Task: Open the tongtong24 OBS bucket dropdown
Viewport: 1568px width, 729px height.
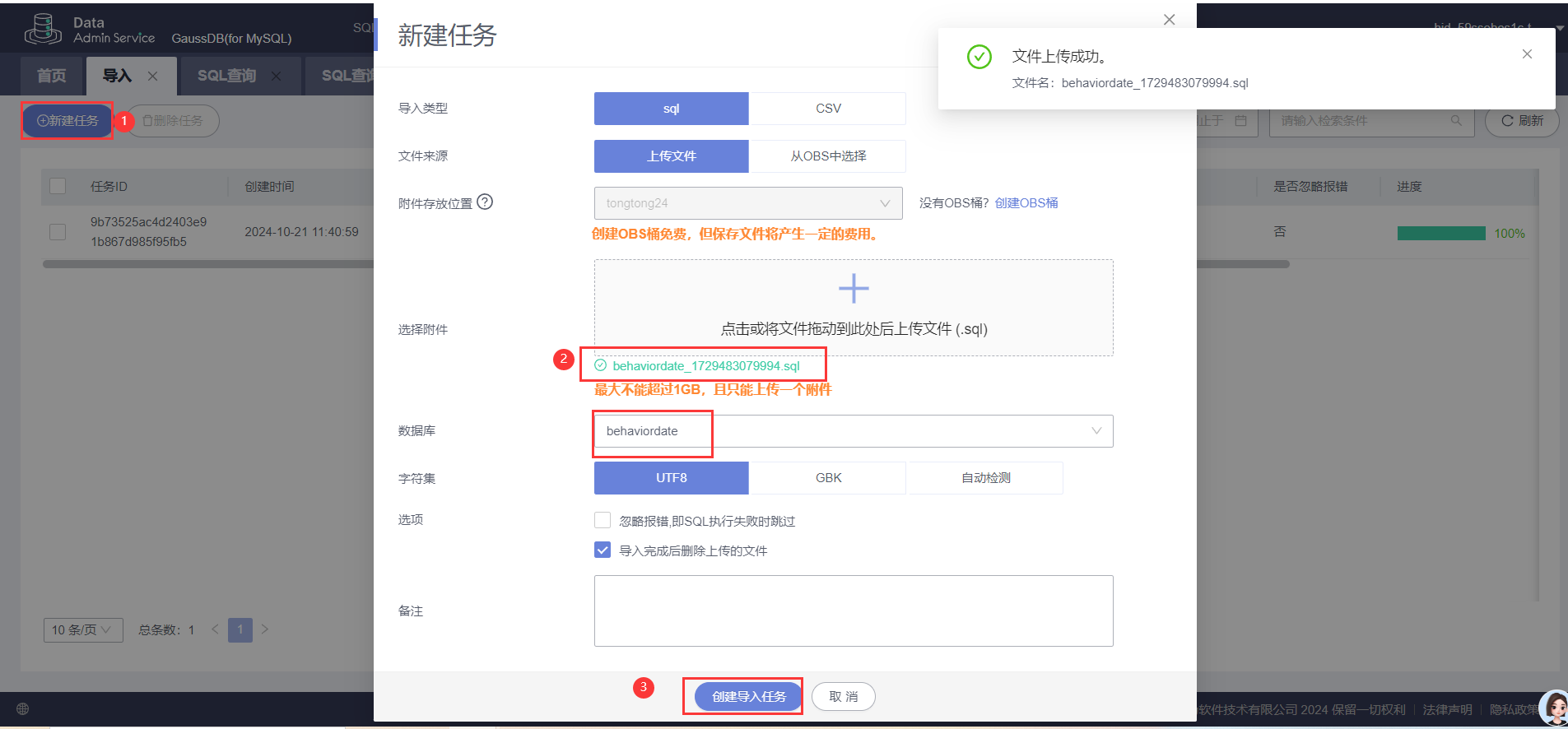Action: coord(748,203)
